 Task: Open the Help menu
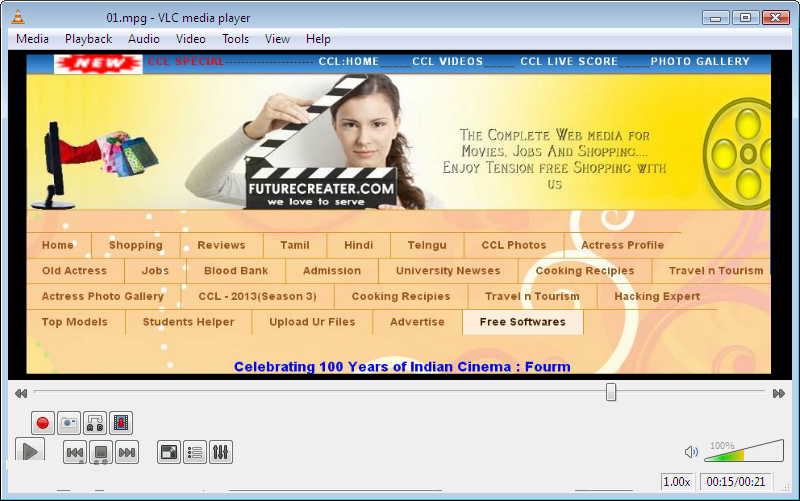[318, 39]
